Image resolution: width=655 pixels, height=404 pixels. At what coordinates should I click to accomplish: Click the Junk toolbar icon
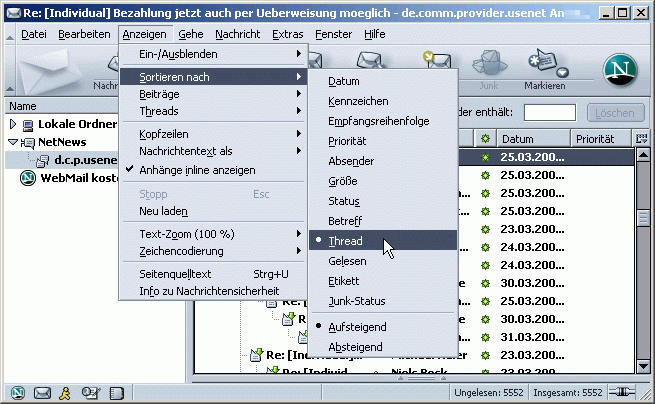489,68
